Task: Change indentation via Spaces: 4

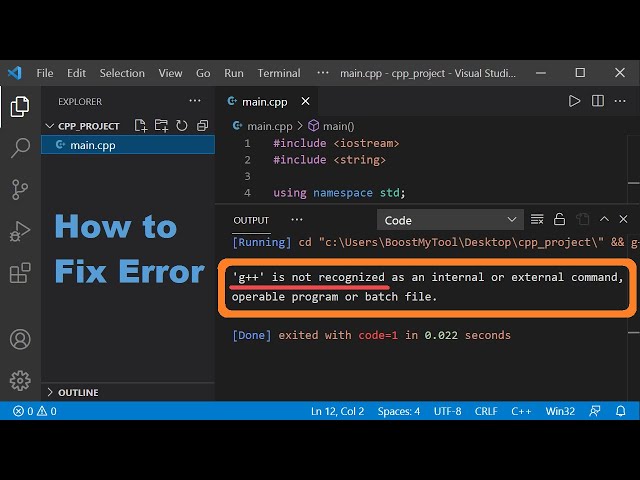Action: (398, 411)
